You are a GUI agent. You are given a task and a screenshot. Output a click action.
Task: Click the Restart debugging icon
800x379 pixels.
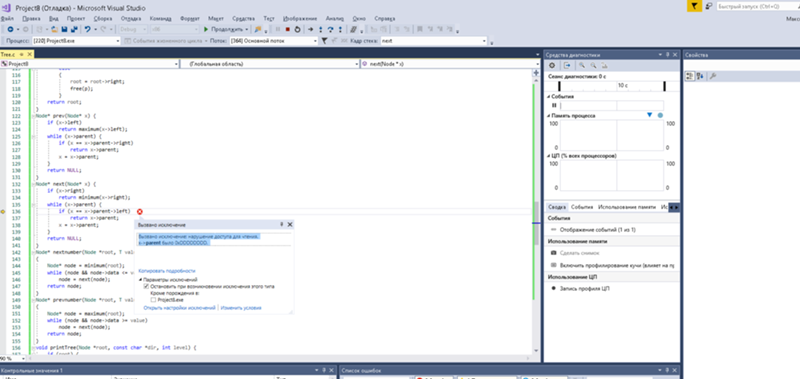tap(297, 30)
